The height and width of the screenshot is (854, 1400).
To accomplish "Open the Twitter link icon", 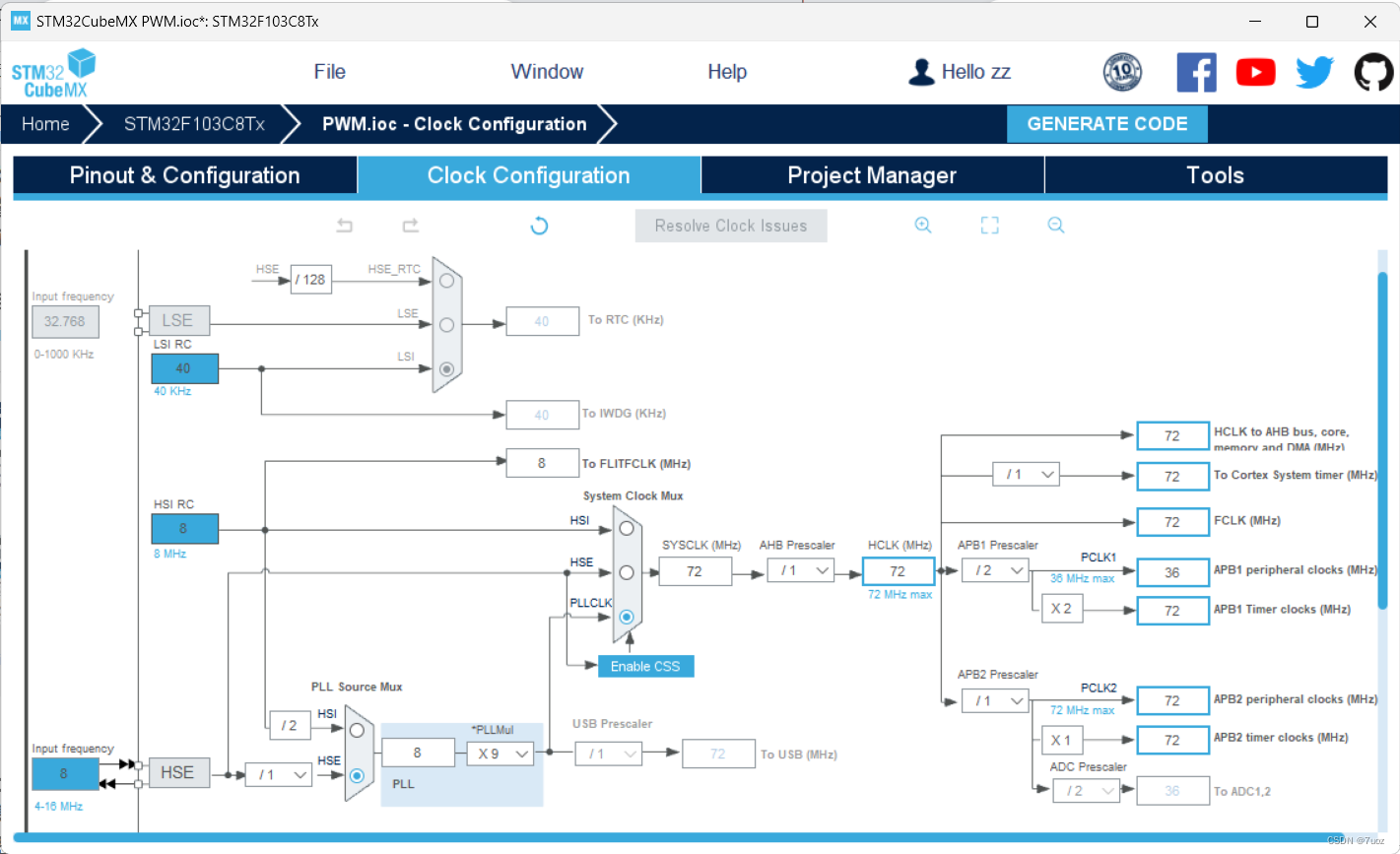I will pos(1314,72).
